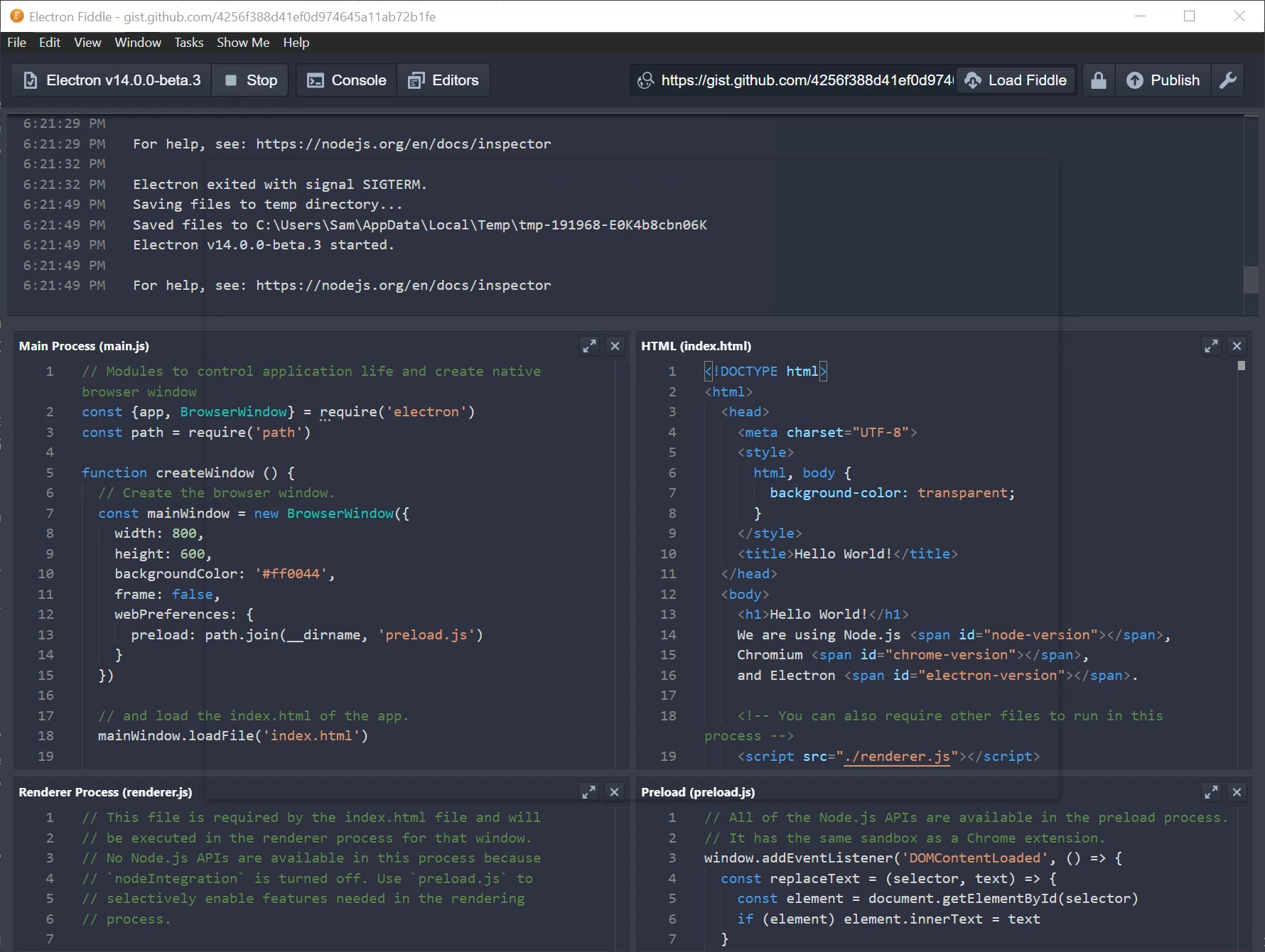Minimize the Electron Fiddle window
This screenshot has height=952, width=1265.
tap(1141, 16)
